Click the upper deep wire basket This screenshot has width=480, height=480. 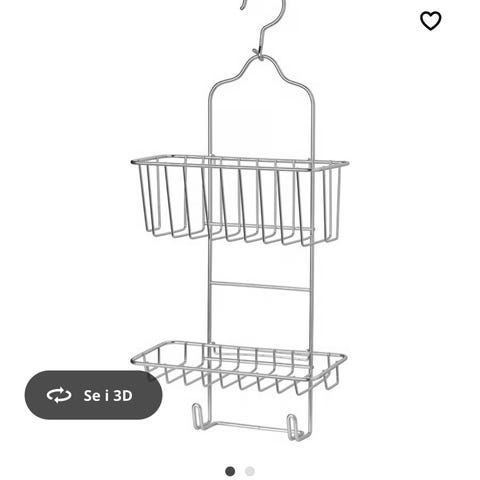pyautogui.click(x=240, y=200)
